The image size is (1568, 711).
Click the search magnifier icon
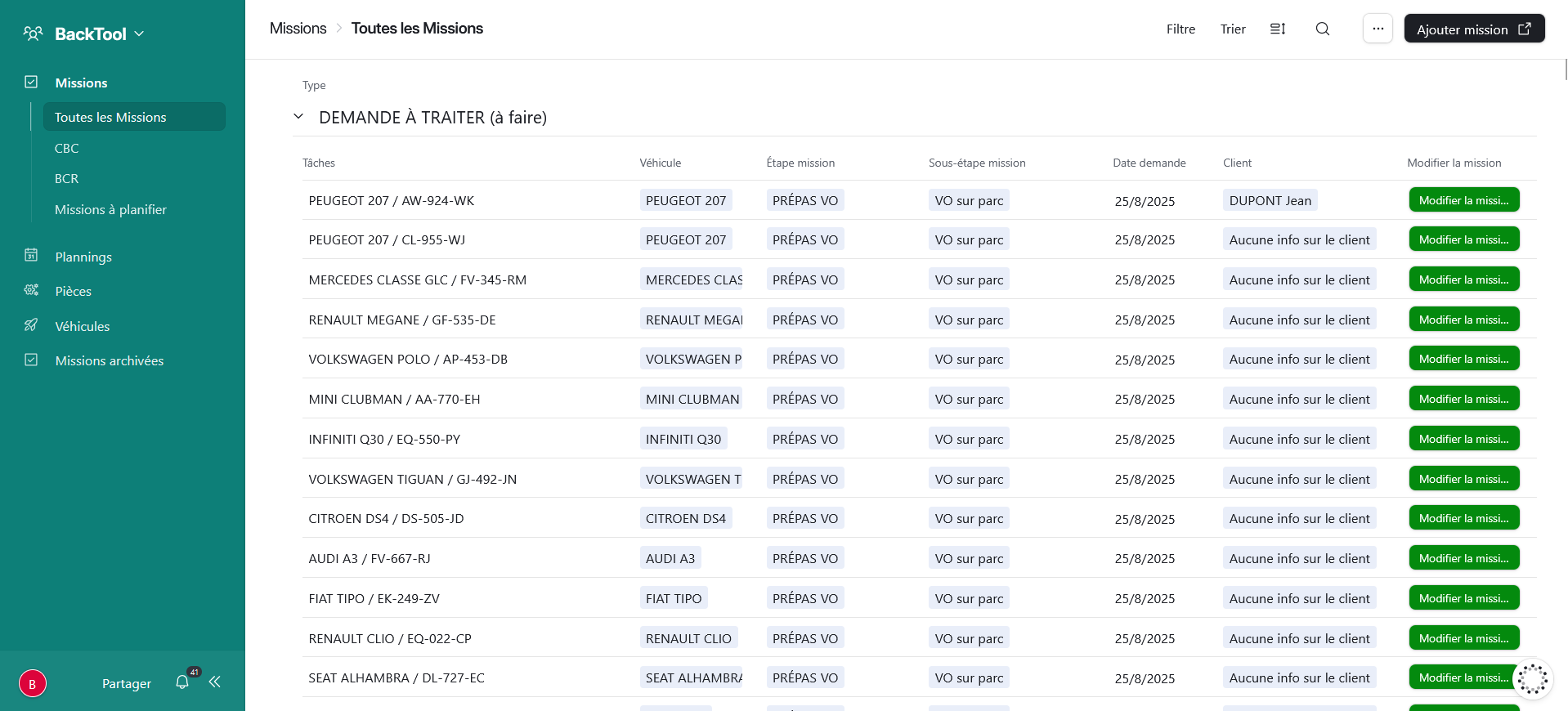(1322, 29)
